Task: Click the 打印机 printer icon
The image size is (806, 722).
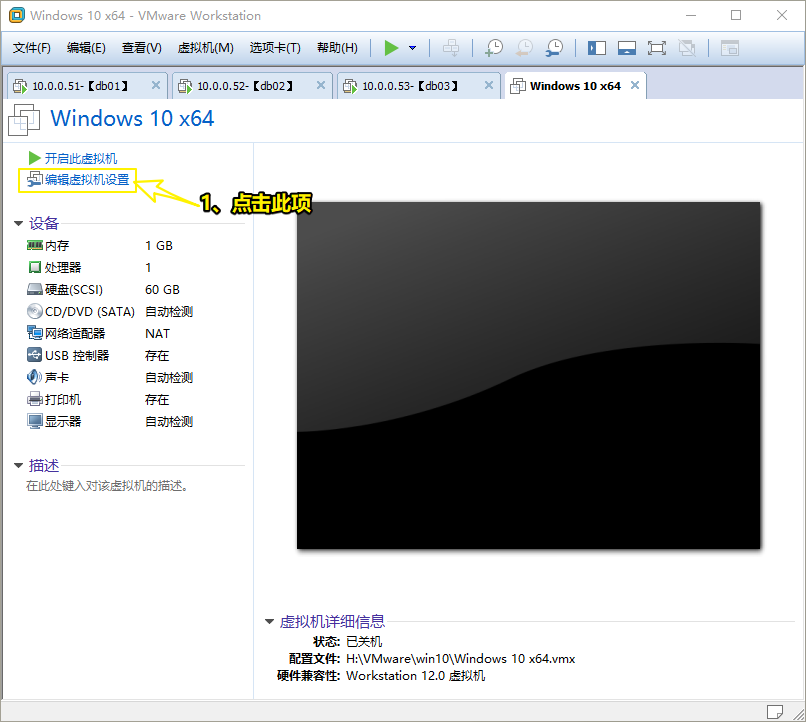Action: point(34,399)
